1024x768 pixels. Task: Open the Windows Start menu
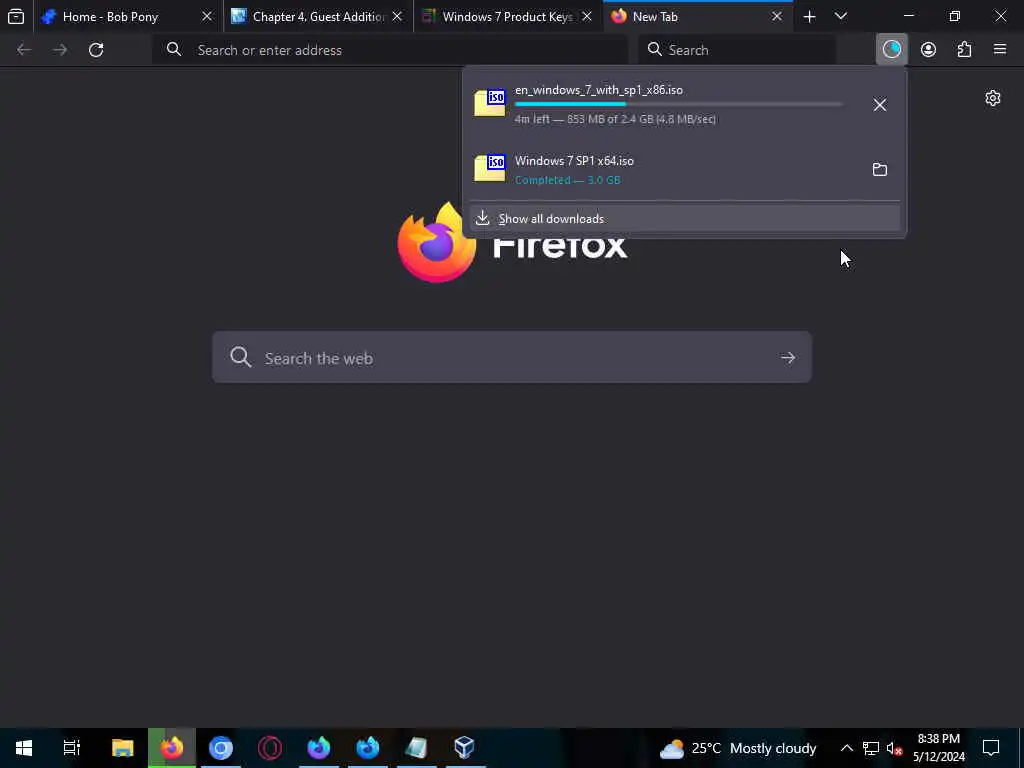[x=24, y=748]
